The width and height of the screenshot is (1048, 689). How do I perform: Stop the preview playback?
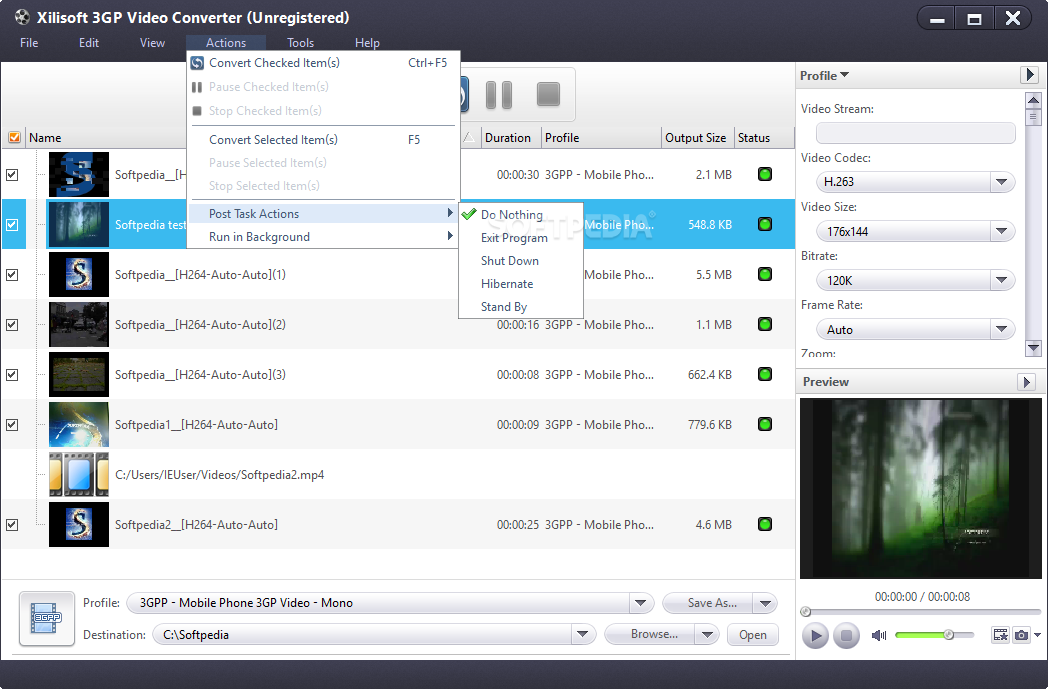tap(846, 636)
